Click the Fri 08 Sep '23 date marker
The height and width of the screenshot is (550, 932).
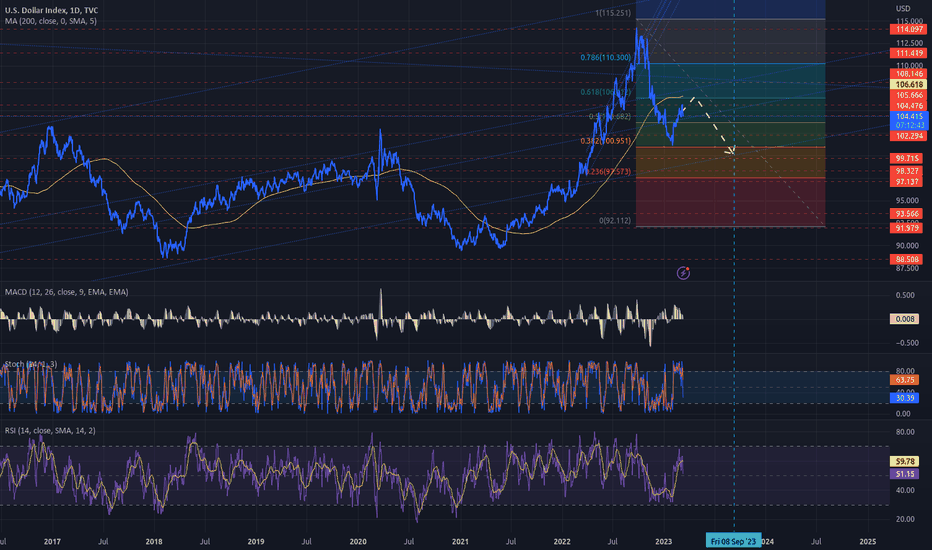pyautogui.click(x=733, y=541)
